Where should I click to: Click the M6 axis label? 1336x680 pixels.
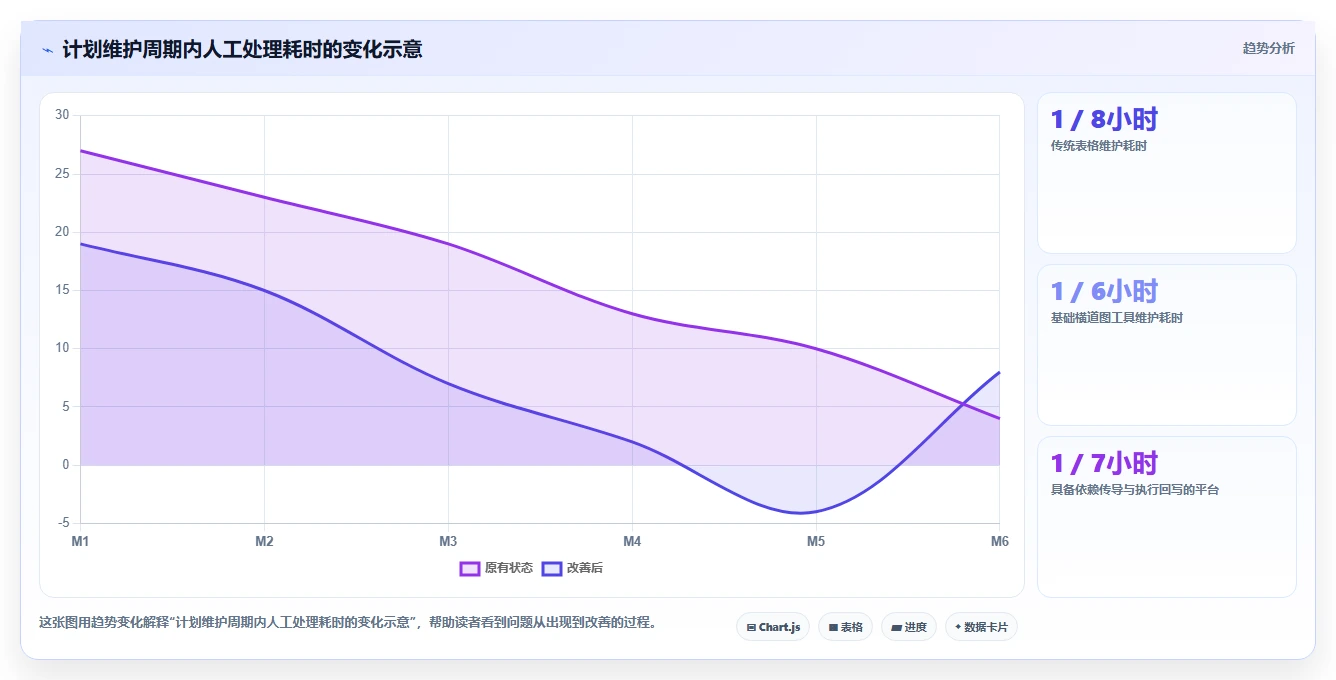(1000, 541)
